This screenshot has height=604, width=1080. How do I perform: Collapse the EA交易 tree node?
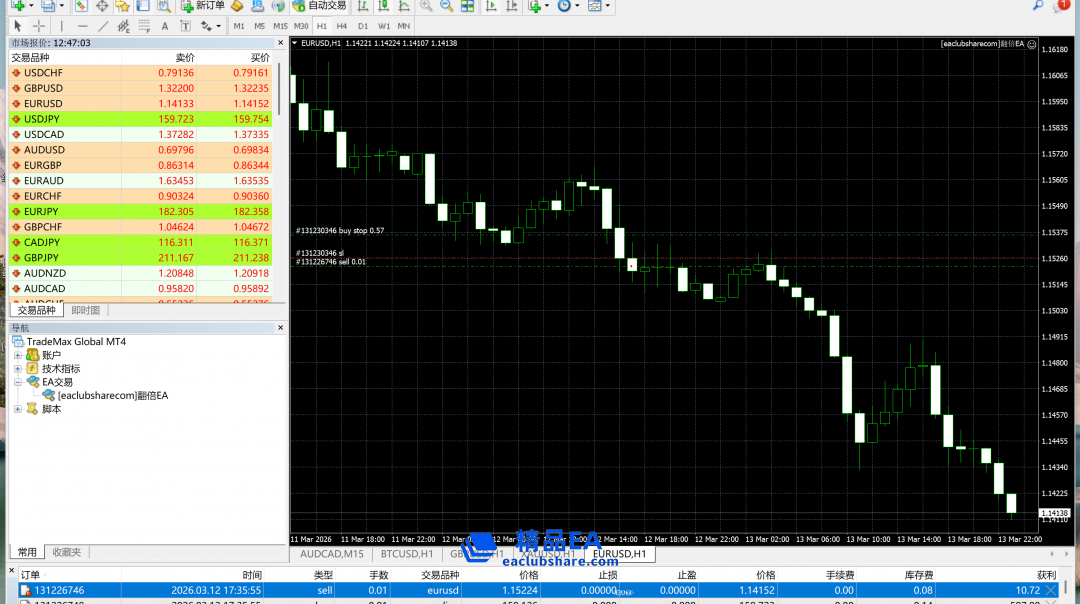18,382
